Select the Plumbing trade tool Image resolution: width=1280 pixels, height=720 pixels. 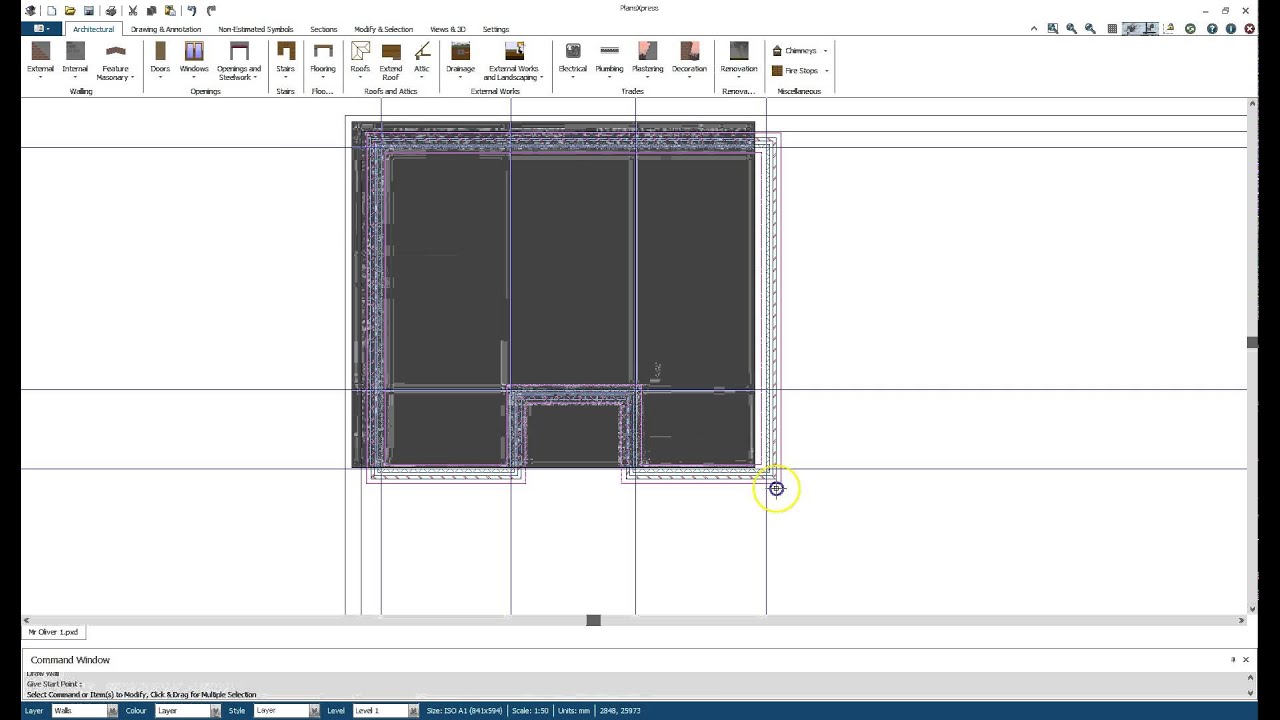coord(609,60)
